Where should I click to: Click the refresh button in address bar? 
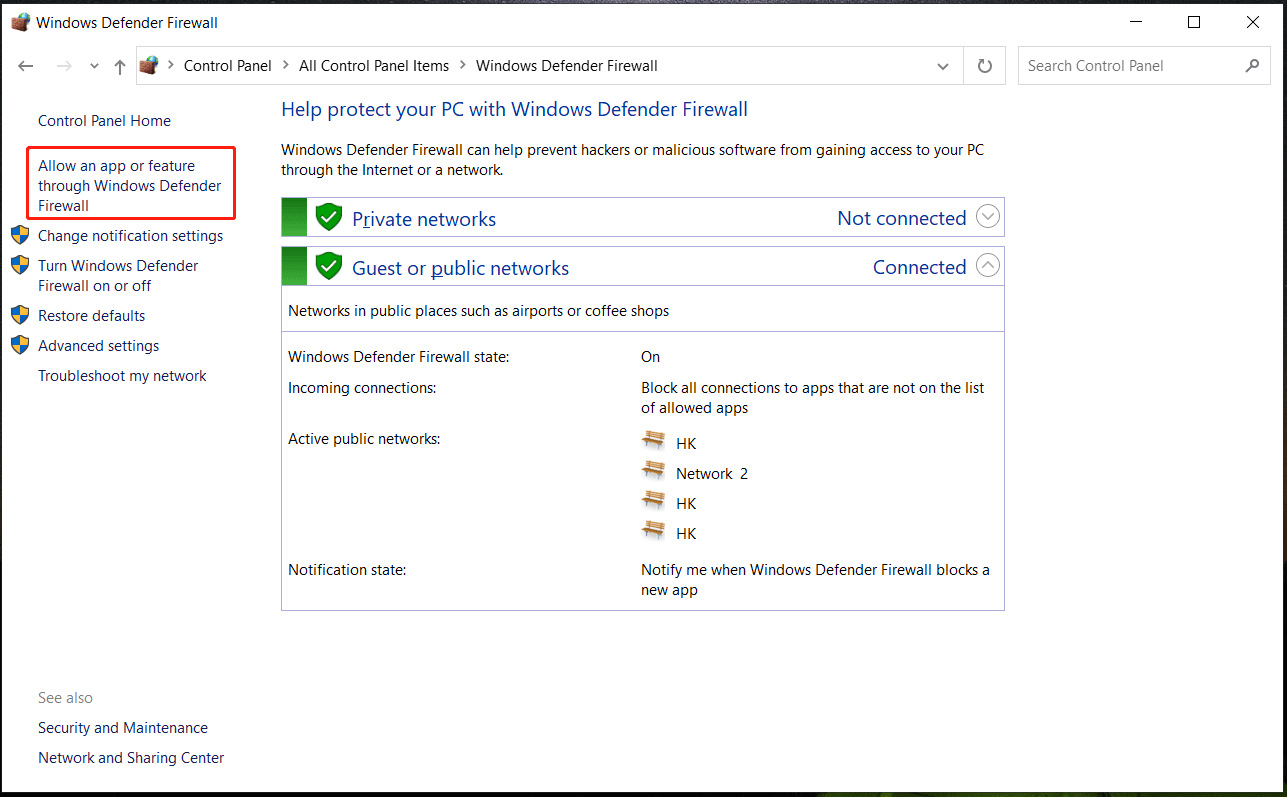pyautogui.click(x=985, y=66)
